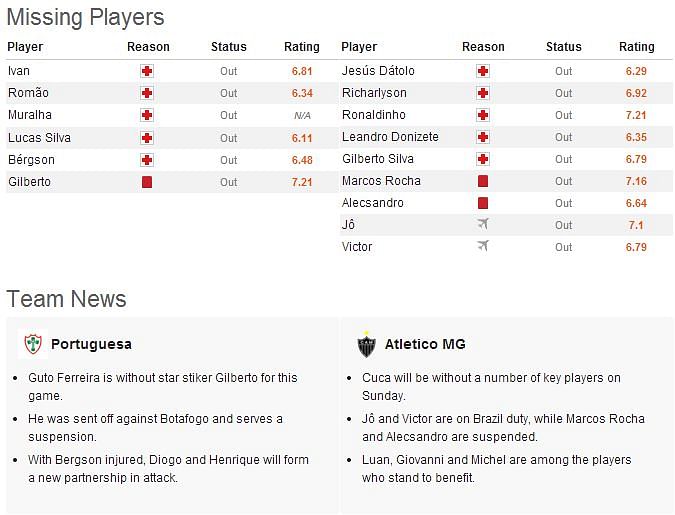Click the Atletico MG team name heading
This screenshot has height=515, width=675.
(x=425, y=344)
